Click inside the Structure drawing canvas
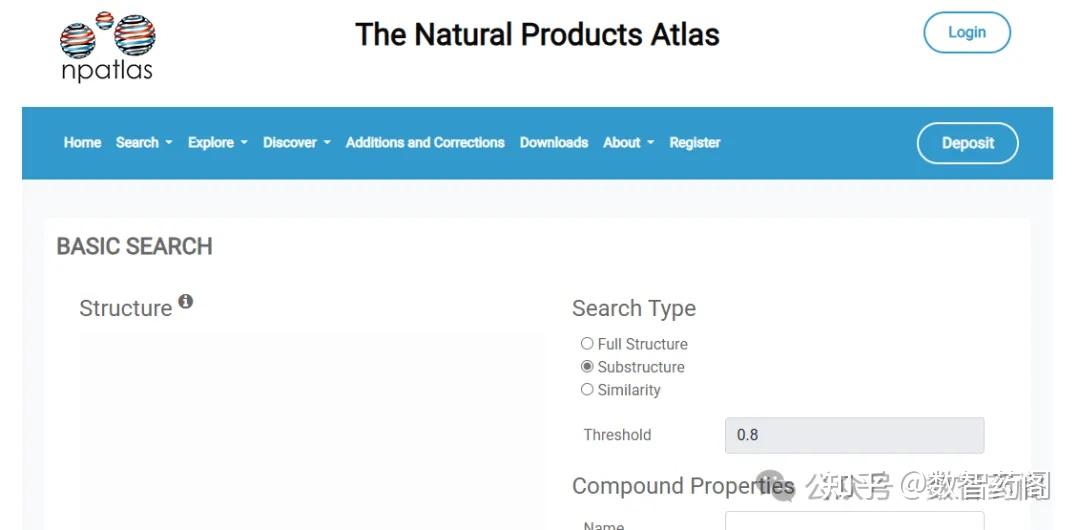 tap(312, 430)
